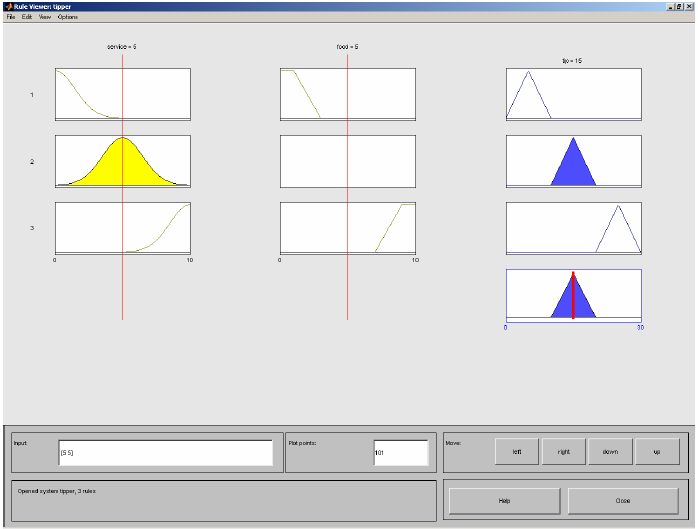The height and width of the screenshot is (529, 698).
Task: Click rule 1 service membership plot
Action: point(123,94)
